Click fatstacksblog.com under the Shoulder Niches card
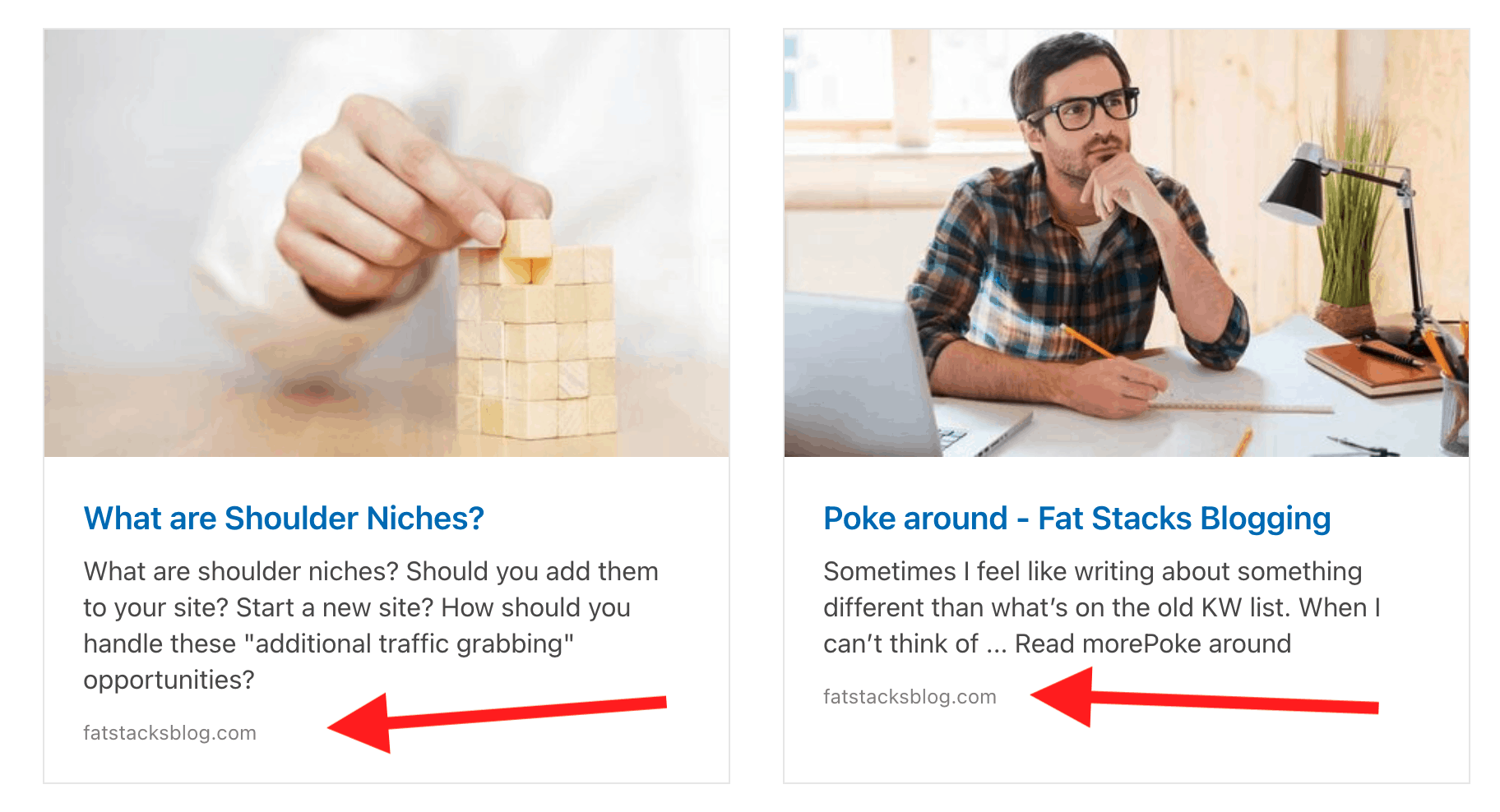1500x812 pixels. [169, 732]
